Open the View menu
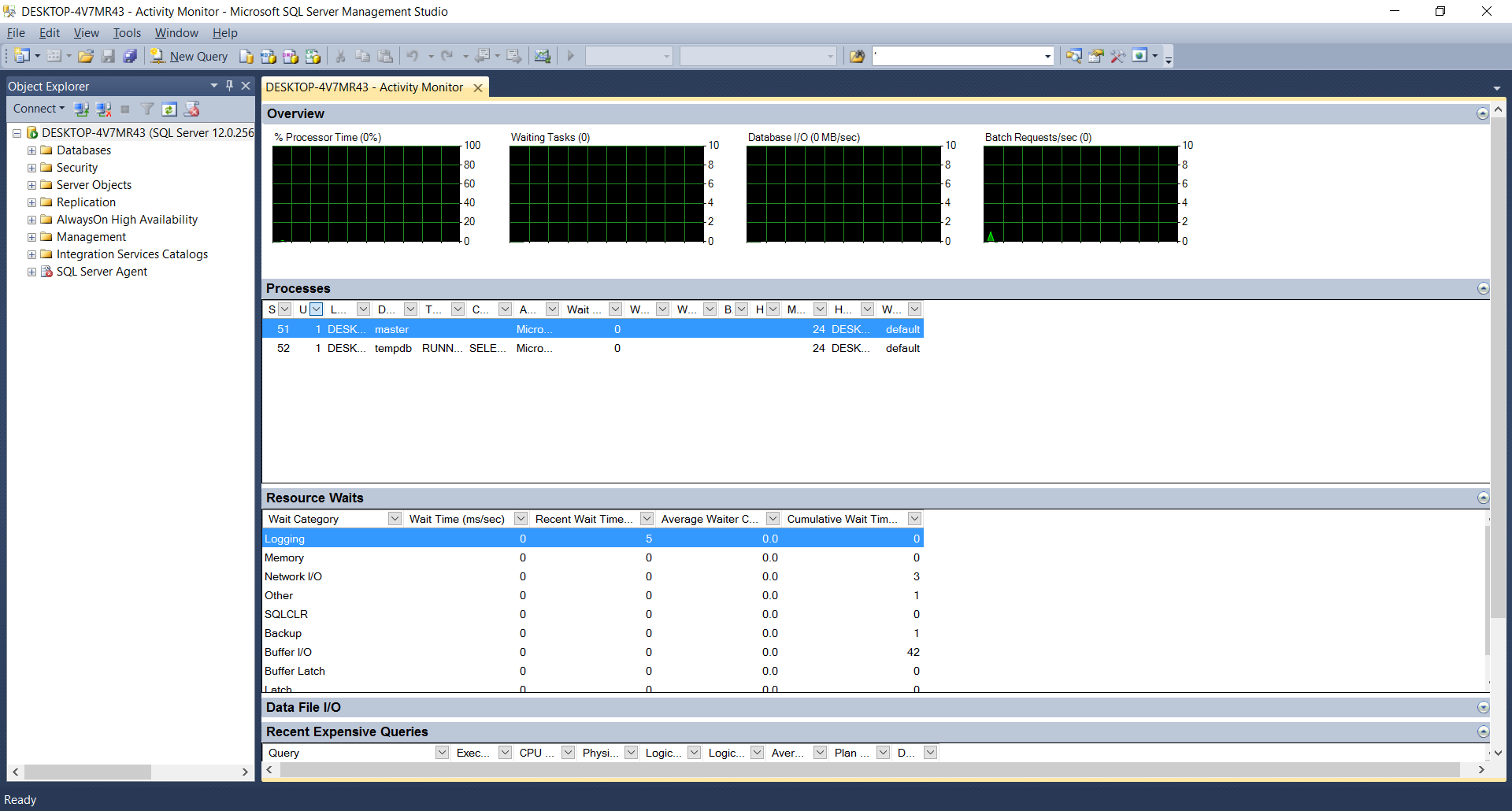This screenshot has width=1512, height=811. (x=87, y=33)
